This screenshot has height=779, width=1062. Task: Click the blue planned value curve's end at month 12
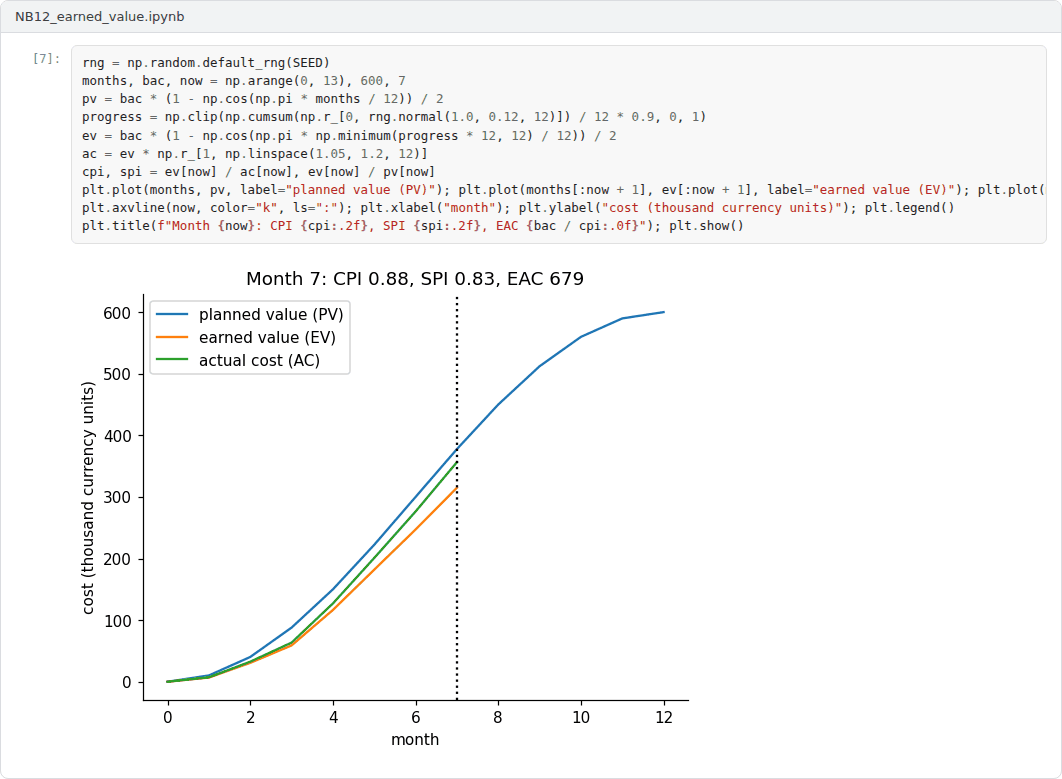(x=664, y=312)
